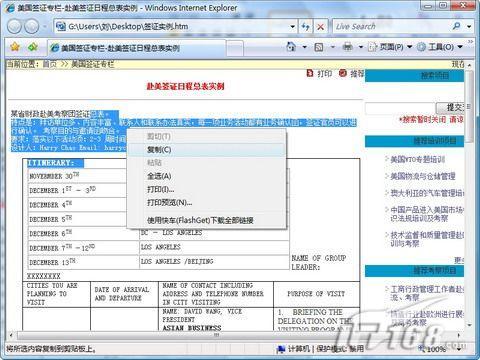Click the NAME OF GROUP LEADER text
The image size is (480, 360).
tap(319, 262)
